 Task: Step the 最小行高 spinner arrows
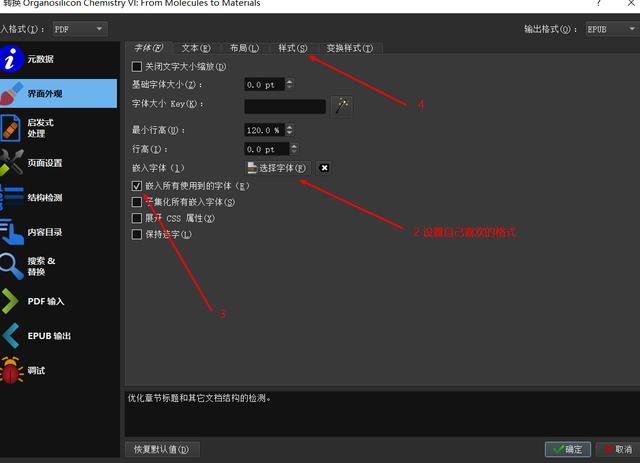pyautogui.click(x=289, y=130)
